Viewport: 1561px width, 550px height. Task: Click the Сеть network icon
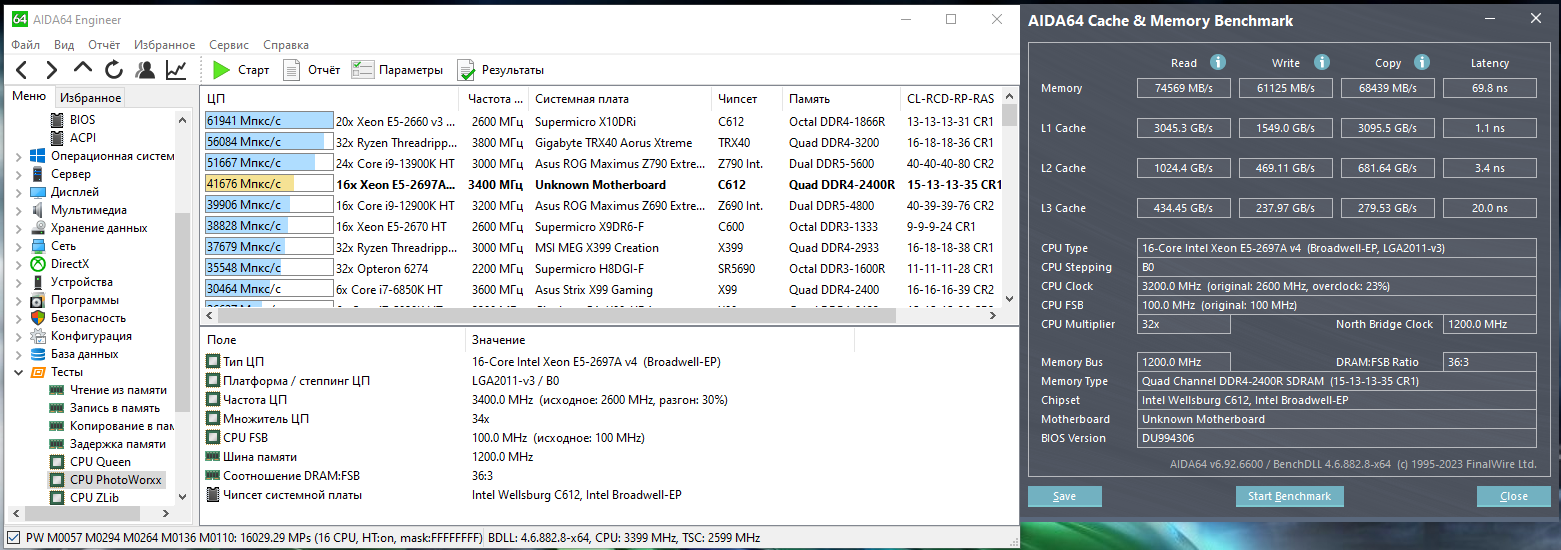[37, 246]
